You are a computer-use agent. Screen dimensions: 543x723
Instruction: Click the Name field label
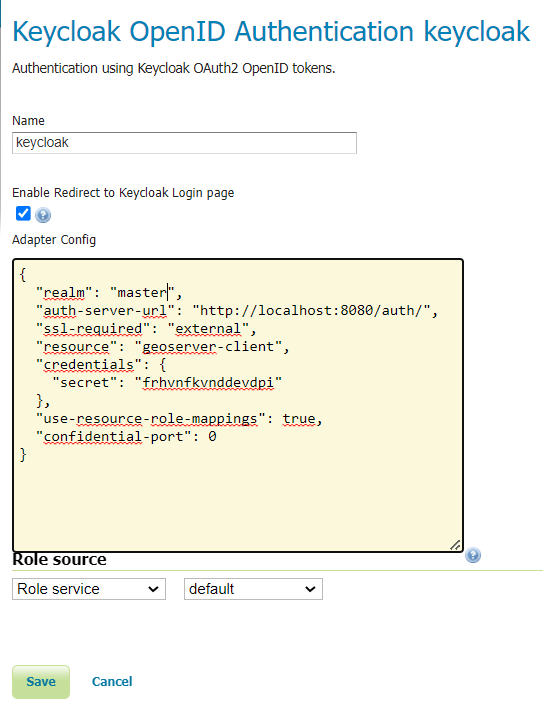coord(29,121)
